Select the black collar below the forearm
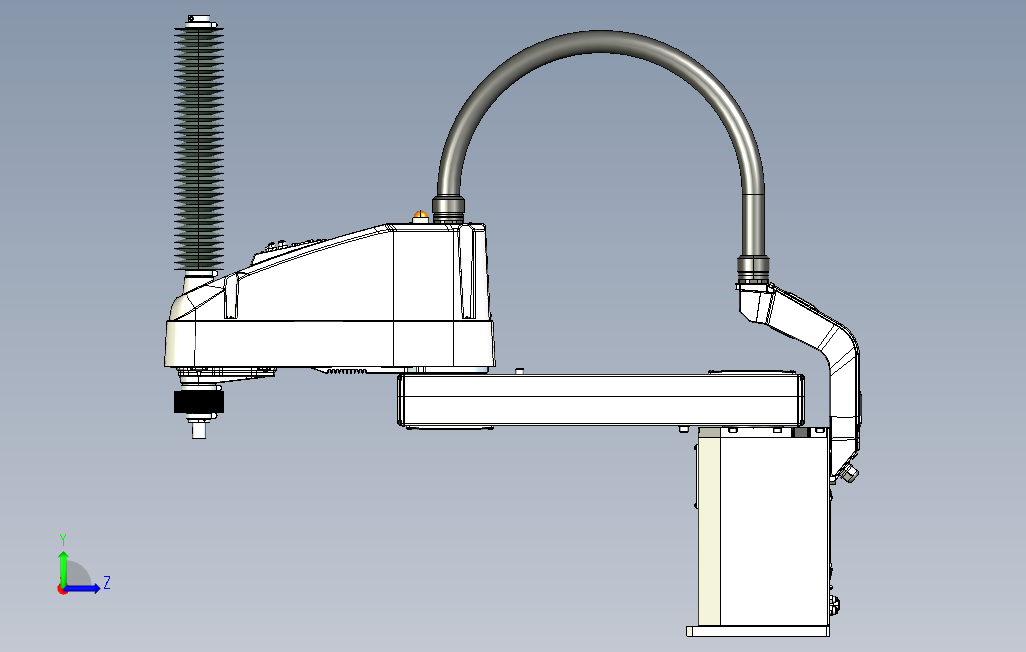This screenshot has height=652, width=1026. tap(197, 400)
